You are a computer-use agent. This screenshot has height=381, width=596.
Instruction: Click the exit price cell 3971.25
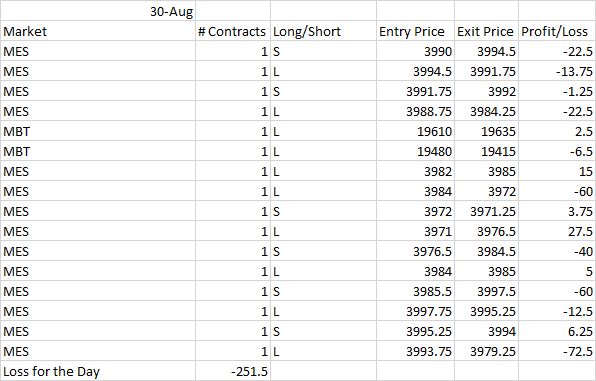pos(487,211)
